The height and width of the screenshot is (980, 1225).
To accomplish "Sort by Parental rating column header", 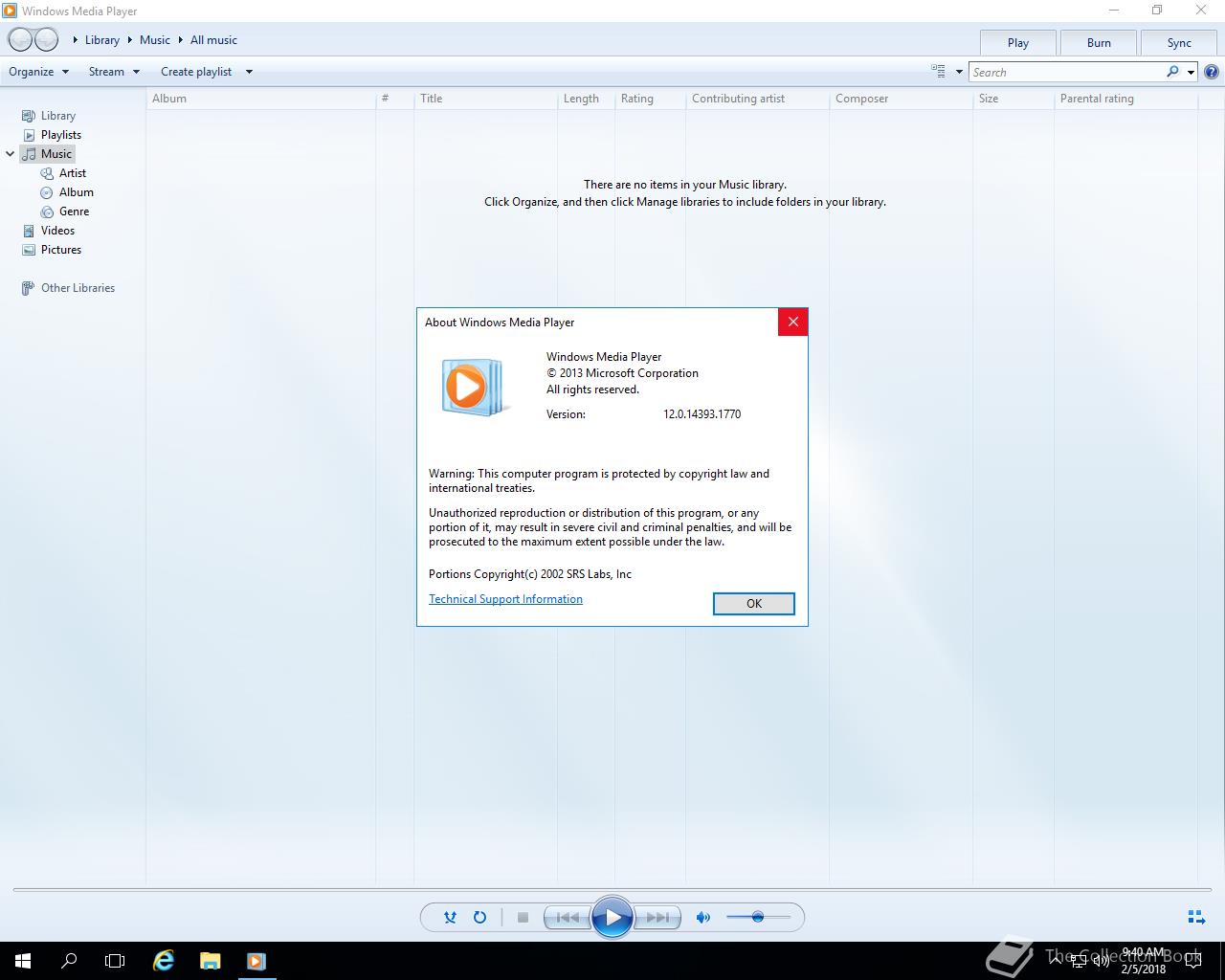I will click(1125, 99).
